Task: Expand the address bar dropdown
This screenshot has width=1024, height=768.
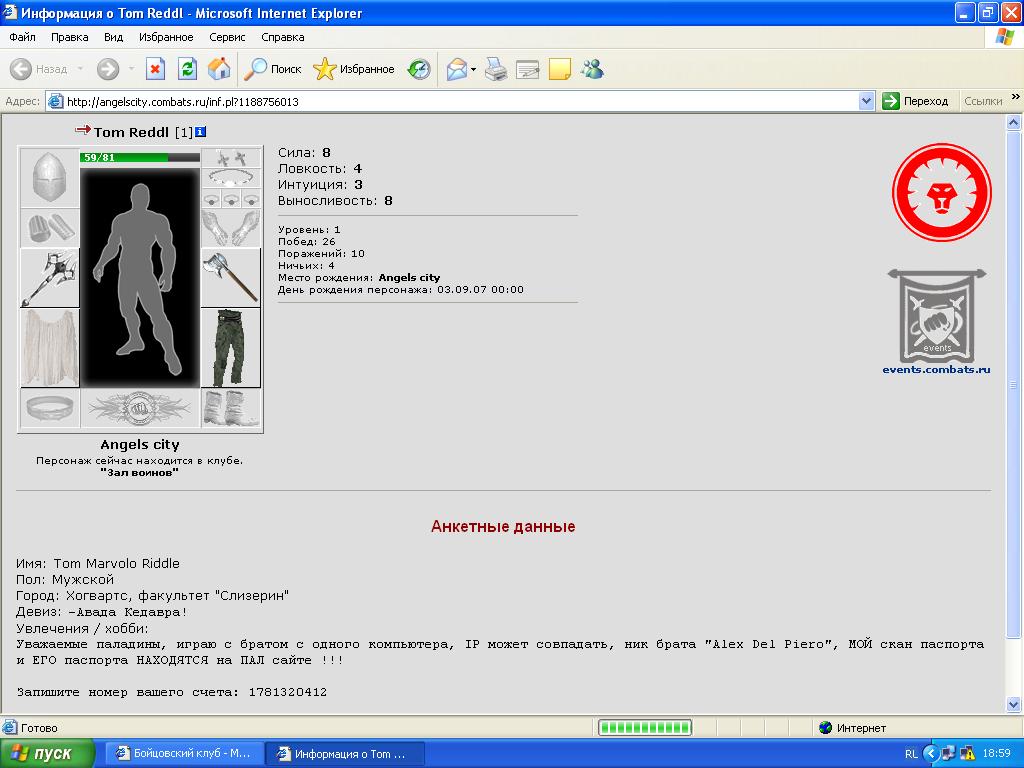Action: coord(867,101)
